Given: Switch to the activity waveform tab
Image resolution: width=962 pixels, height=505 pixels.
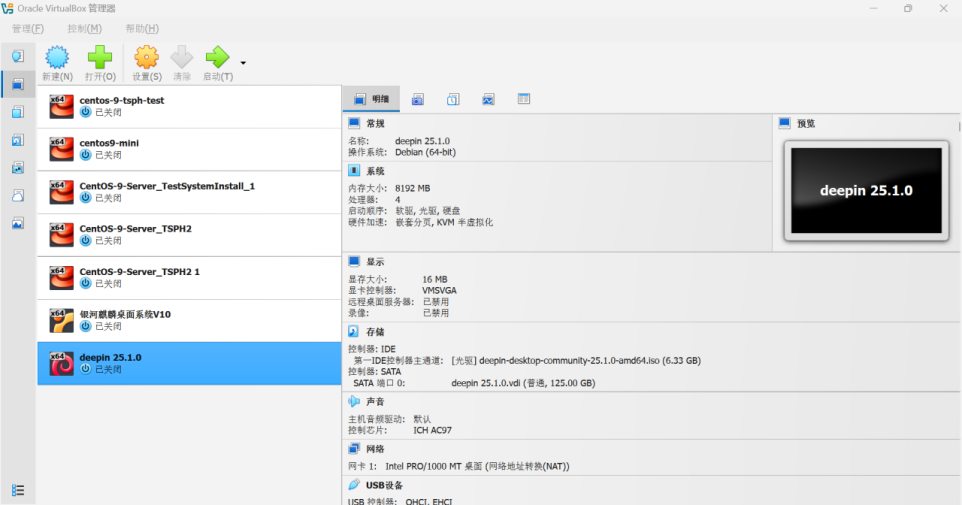Looking at the screenshot, I should [488, 99].
